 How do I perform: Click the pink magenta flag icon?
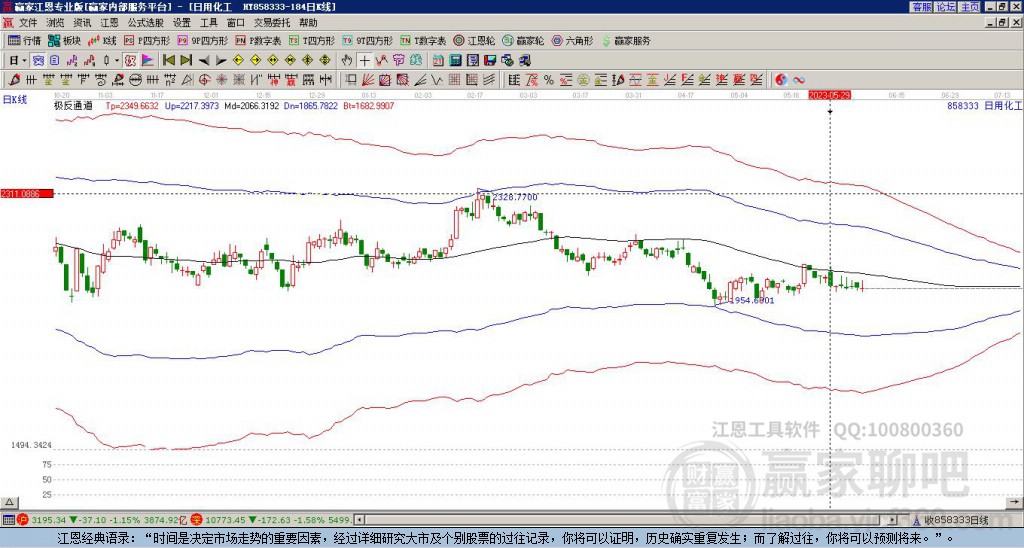(148, 61)
